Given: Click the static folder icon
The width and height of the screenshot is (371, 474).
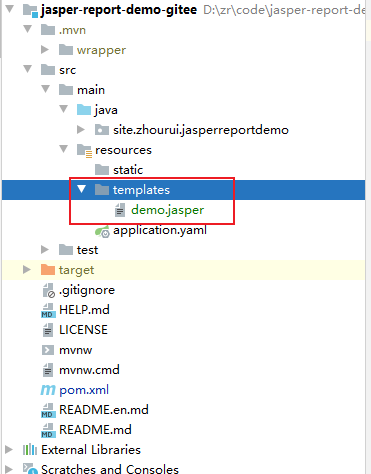Looking at the screenshot, I should click(x=102, y=170).
